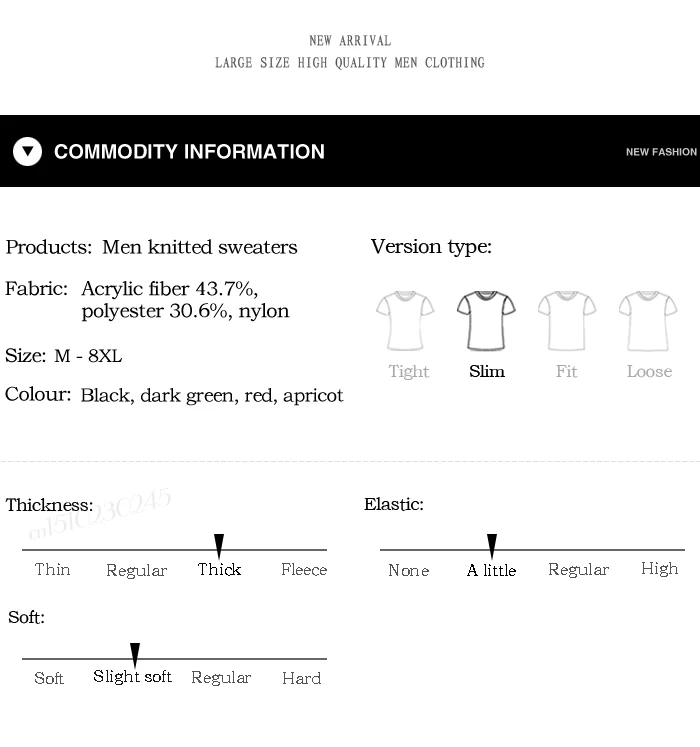Click the Men knitted sweaters product text
700x747 pixels.
[x=200, y=247]
